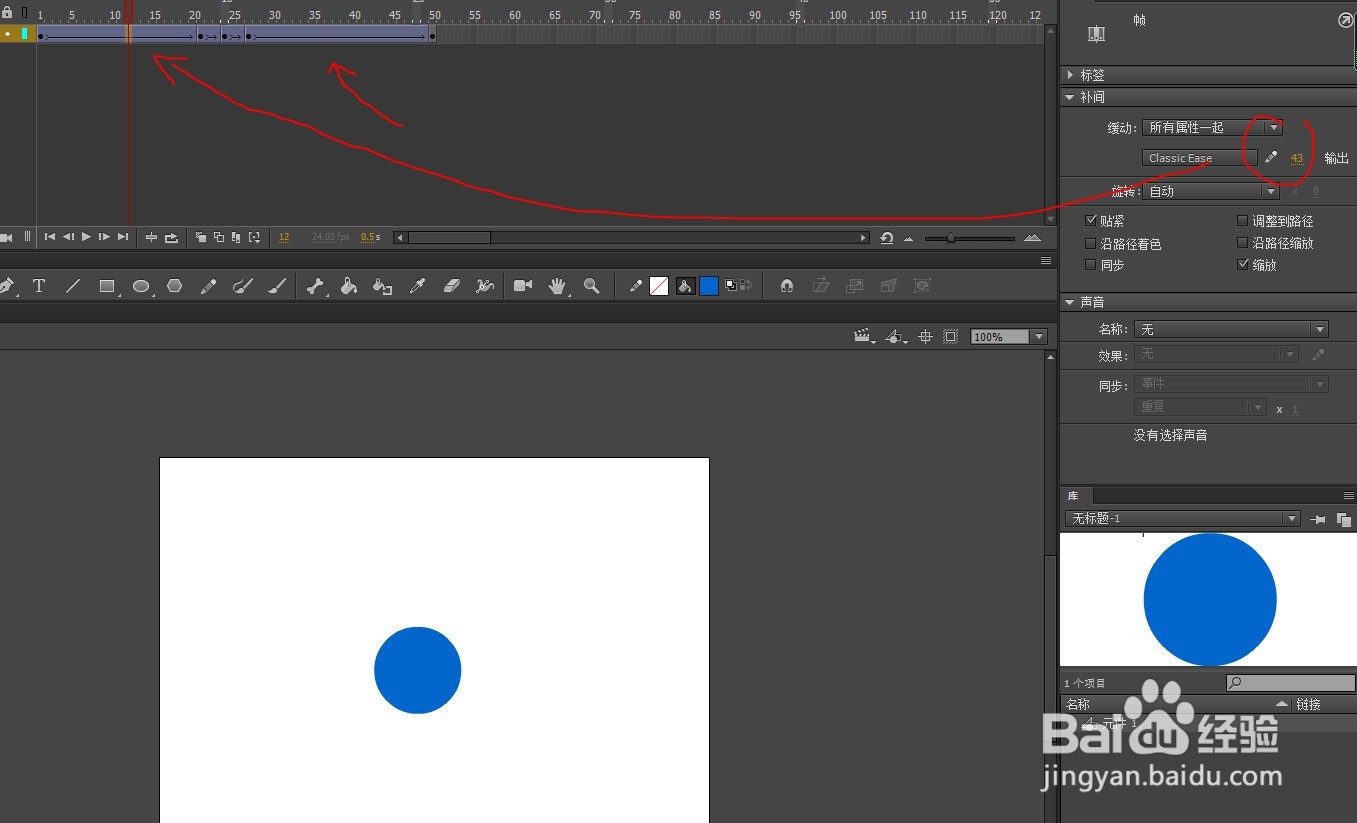Click the Edit easing pencil icon
Viewport: 1357px width, 823px height.
1271,157
